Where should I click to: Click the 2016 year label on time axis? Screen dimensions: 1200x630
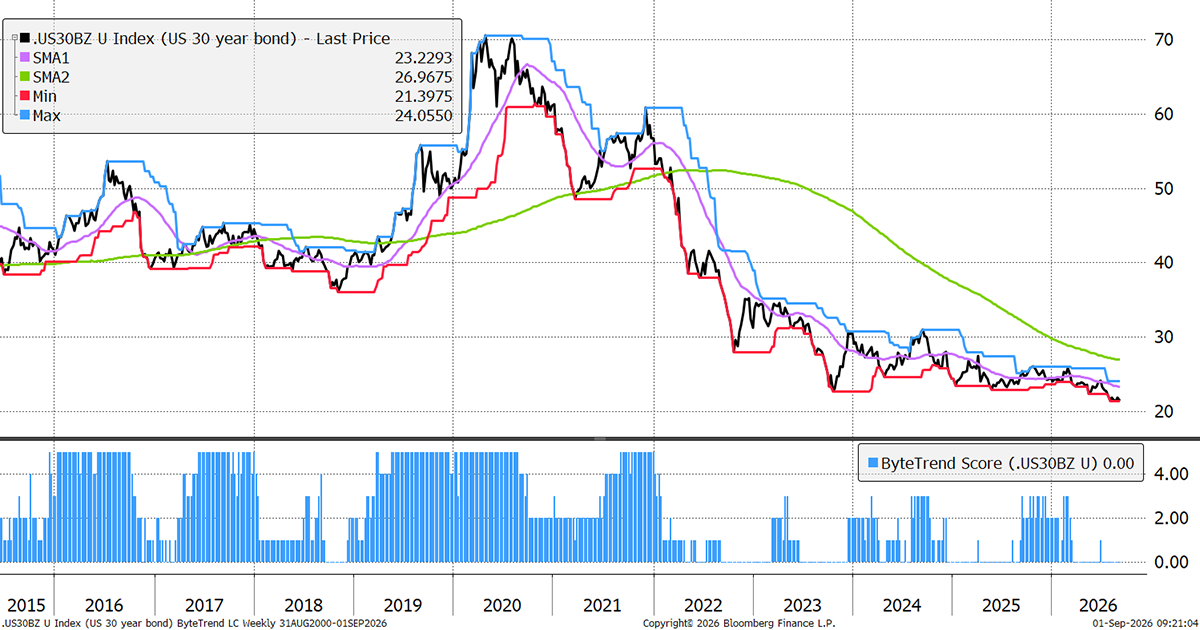(x=103, y=605)
